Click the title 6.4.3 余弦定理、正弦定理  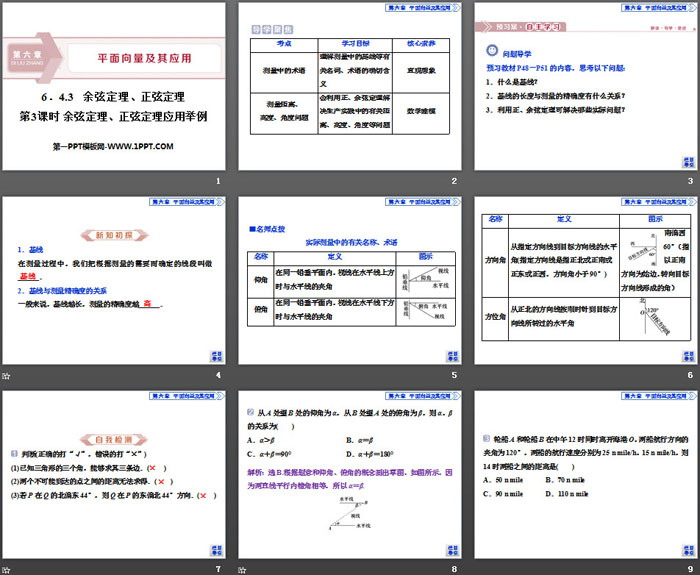(x=112, y=97)
